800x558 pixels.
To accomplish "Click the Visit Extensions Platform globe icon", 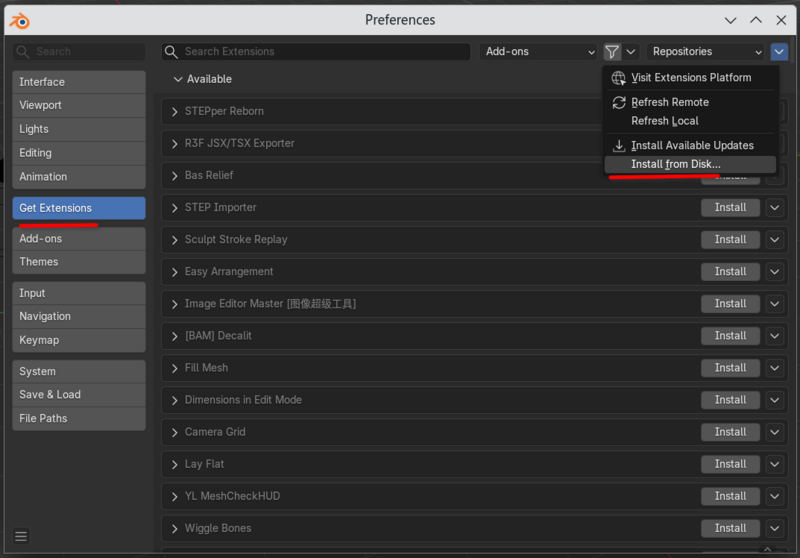I will tap(618, 78).
